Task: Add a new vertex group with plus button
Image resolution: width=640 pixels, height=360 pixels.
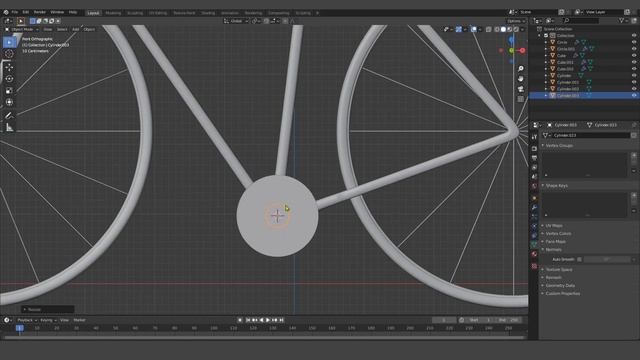Action: point(634,155)
